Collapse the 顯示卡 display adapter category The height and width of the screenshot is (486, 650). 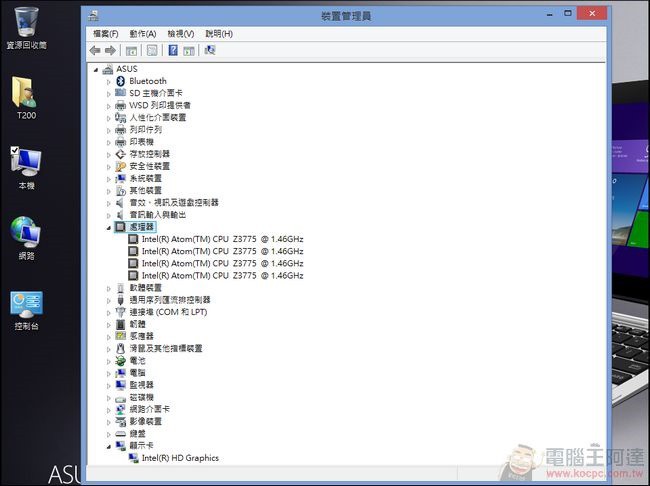click(109, 446)
